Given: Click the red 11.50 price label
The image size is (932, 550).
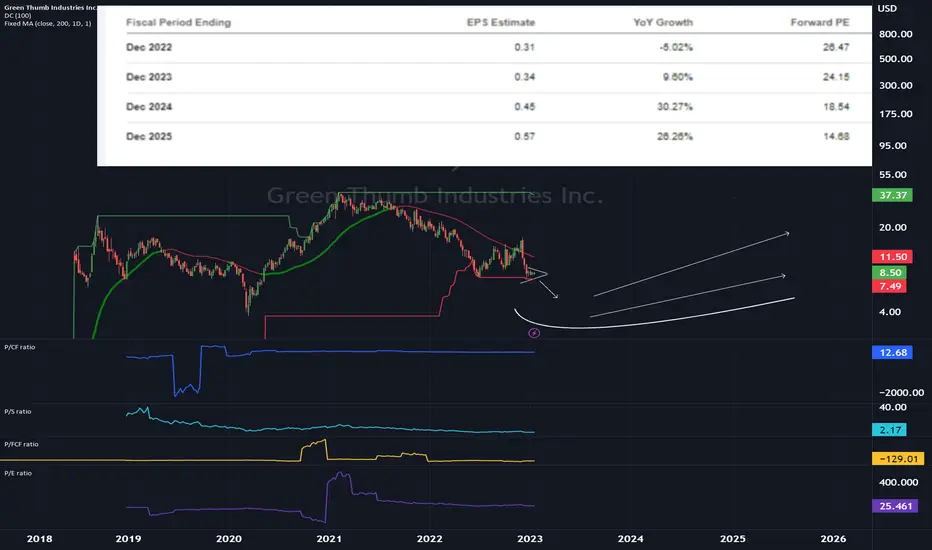Looking at the screenshot, I should (892, 257).
